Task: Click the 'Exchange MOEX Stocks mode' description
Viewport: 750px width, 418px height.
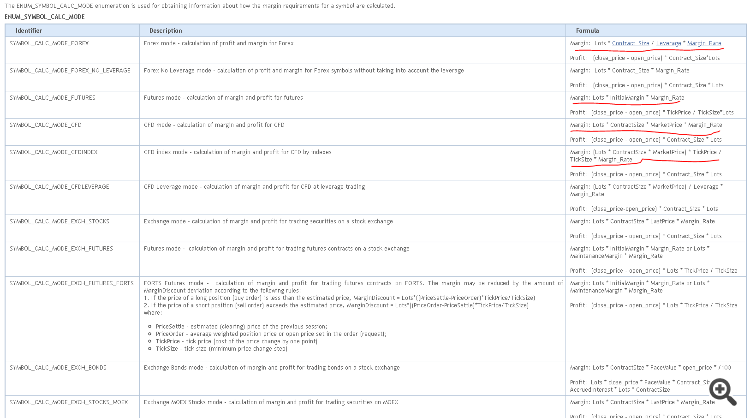Action: [x=271, y=402]
